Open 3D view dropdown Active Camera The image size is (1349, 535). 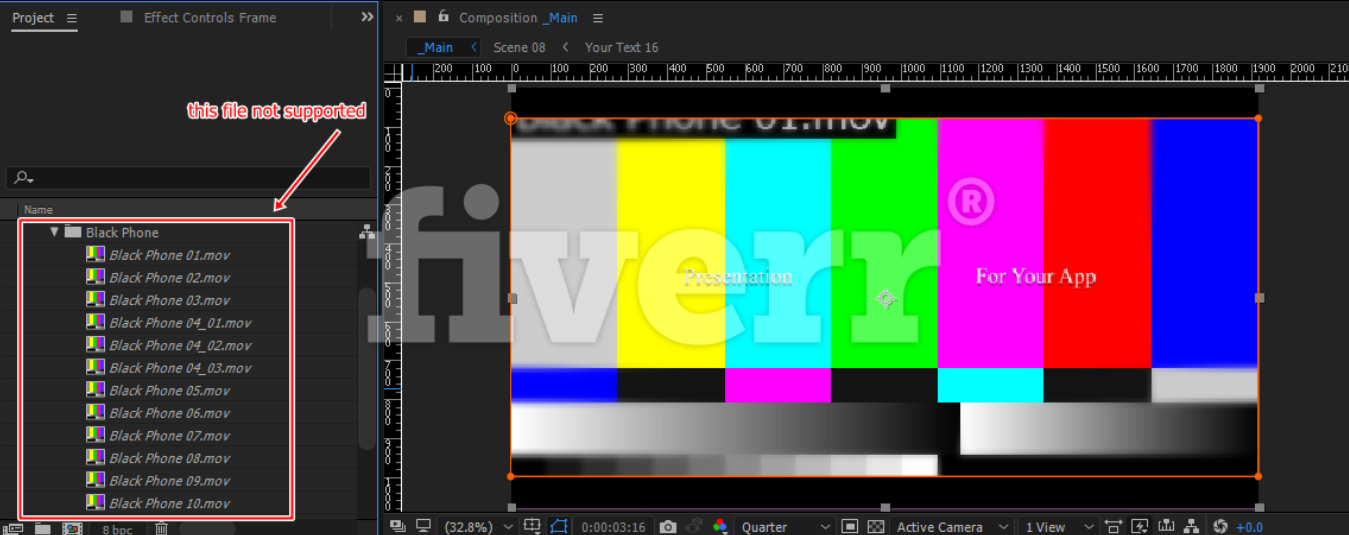[x=950, y=526]
